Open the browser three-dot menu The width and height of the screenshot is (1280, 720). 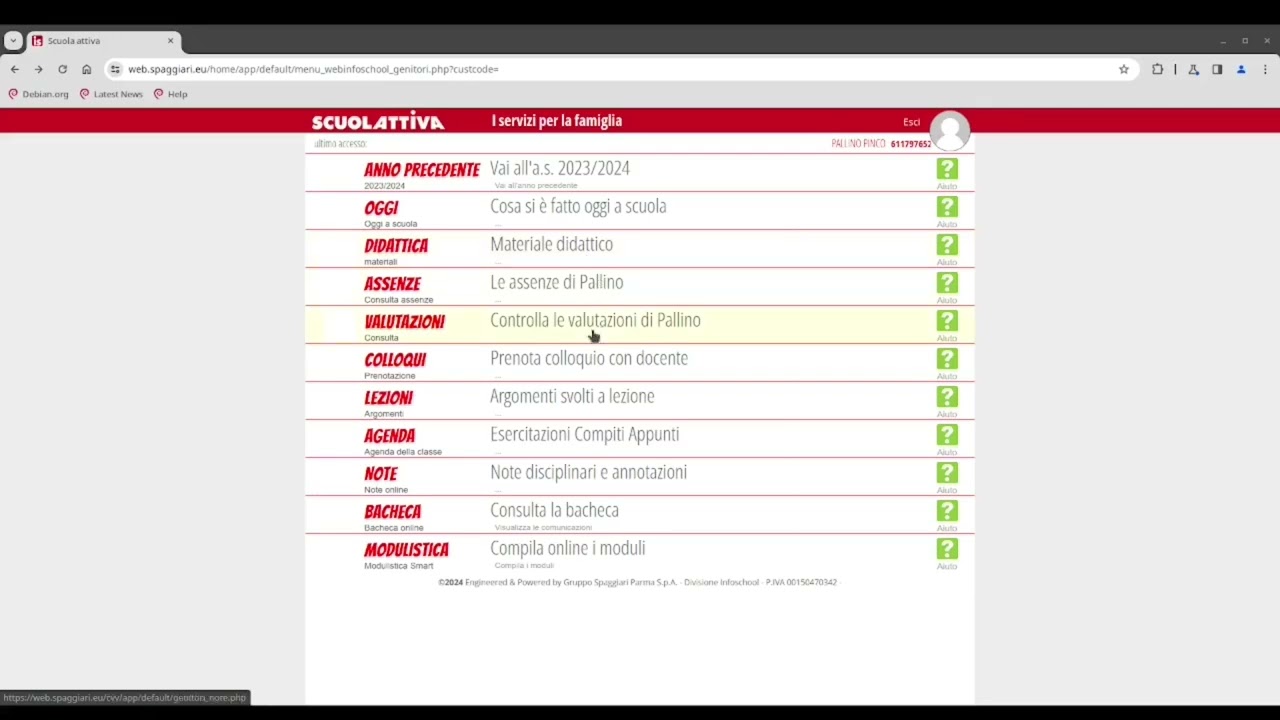click(1265, 69)
